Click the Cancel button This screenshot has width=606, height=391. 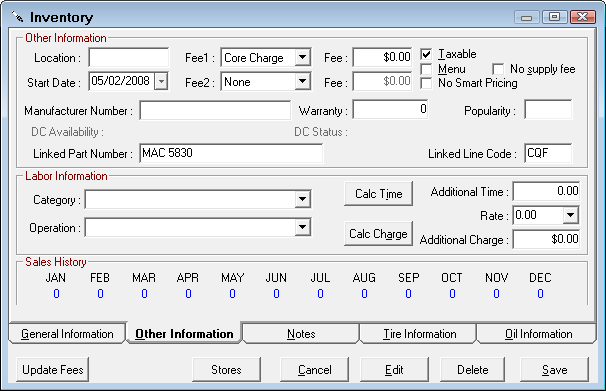click(x=314, y=370)
